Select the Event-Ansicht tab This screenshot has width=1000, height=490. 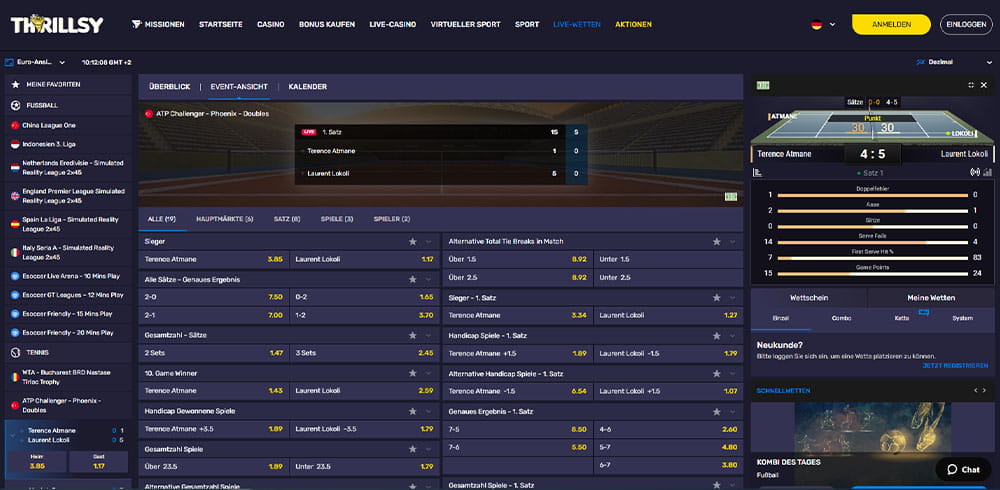[x=239, y=87]
